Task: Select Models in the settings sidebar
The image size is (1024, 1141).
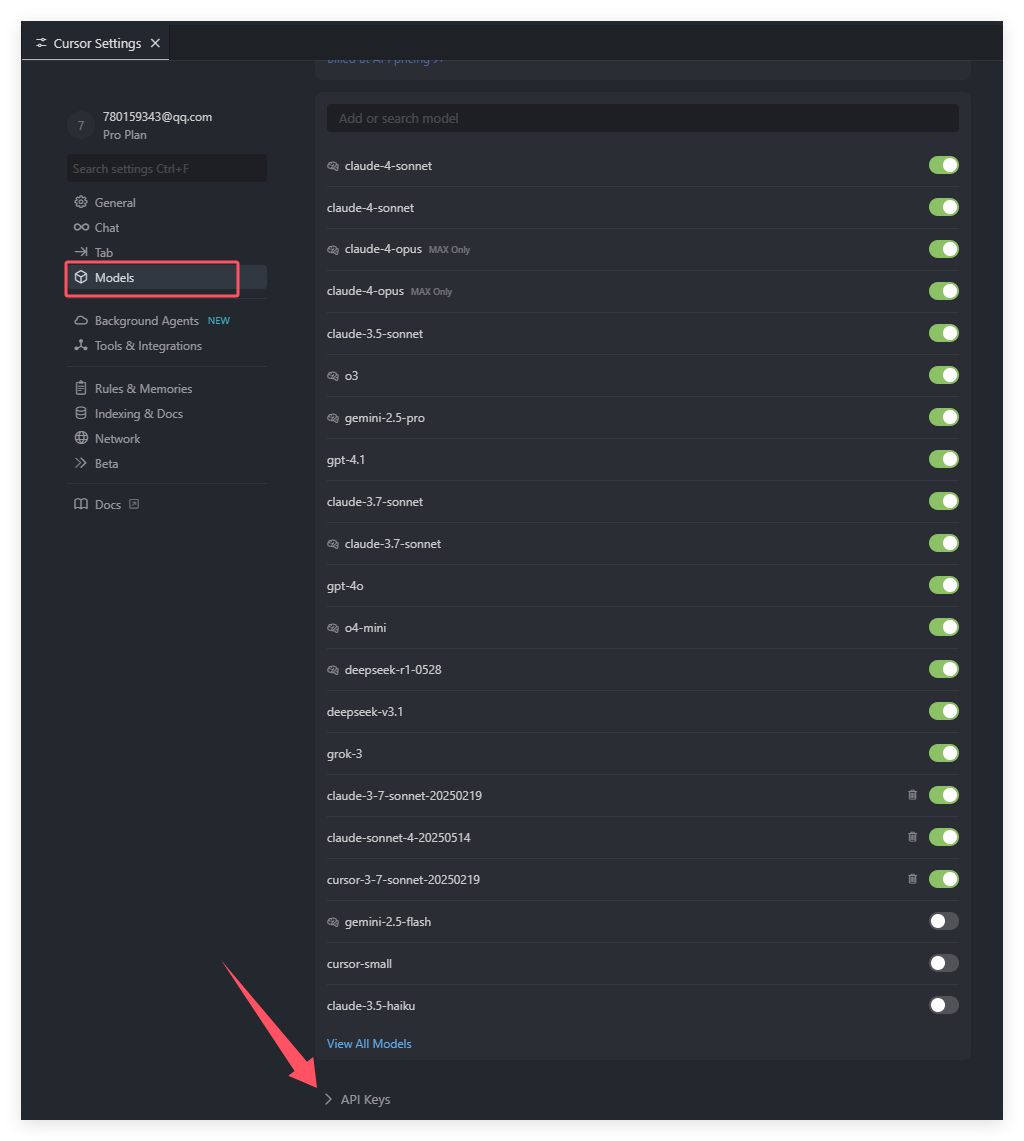Action: point(167,277)
